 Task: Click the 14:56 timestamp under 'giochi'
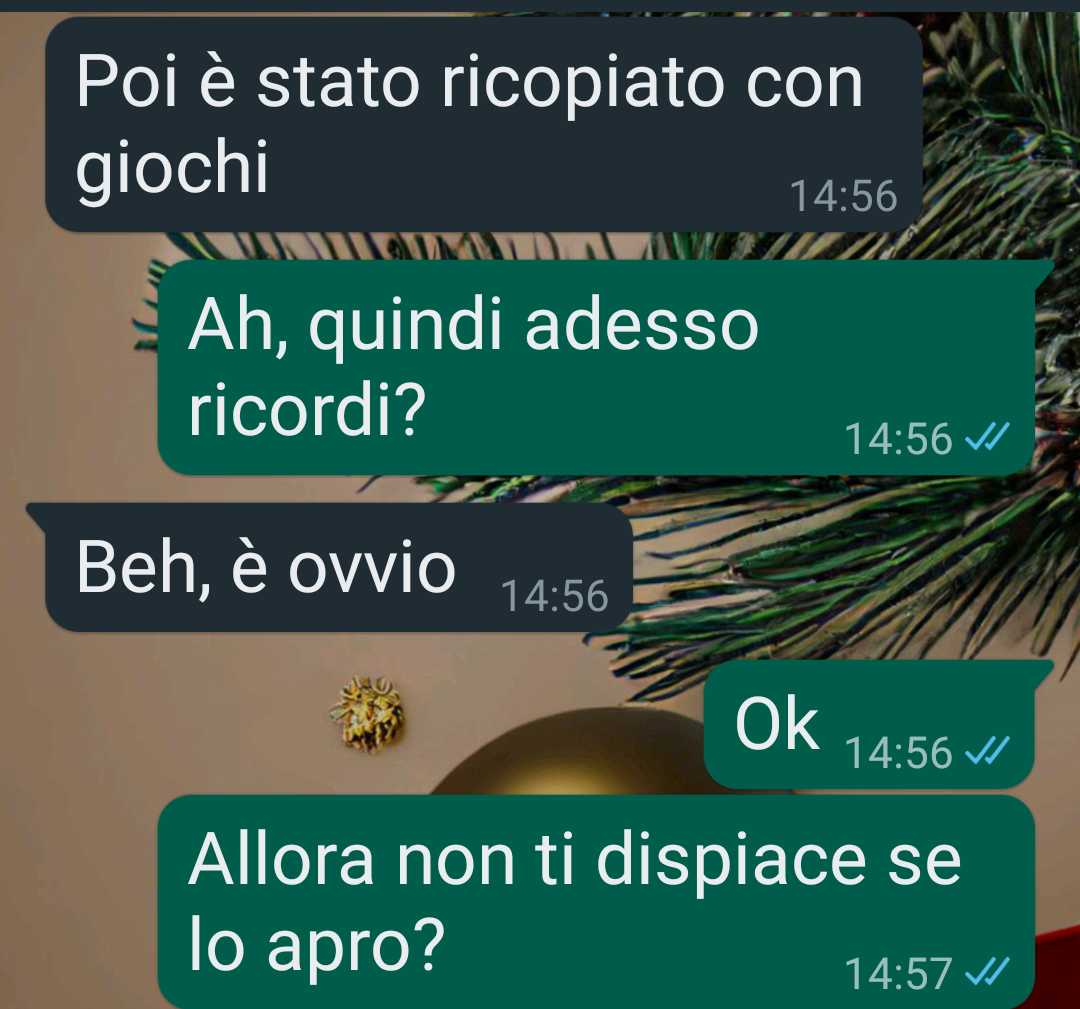(844, 196)
